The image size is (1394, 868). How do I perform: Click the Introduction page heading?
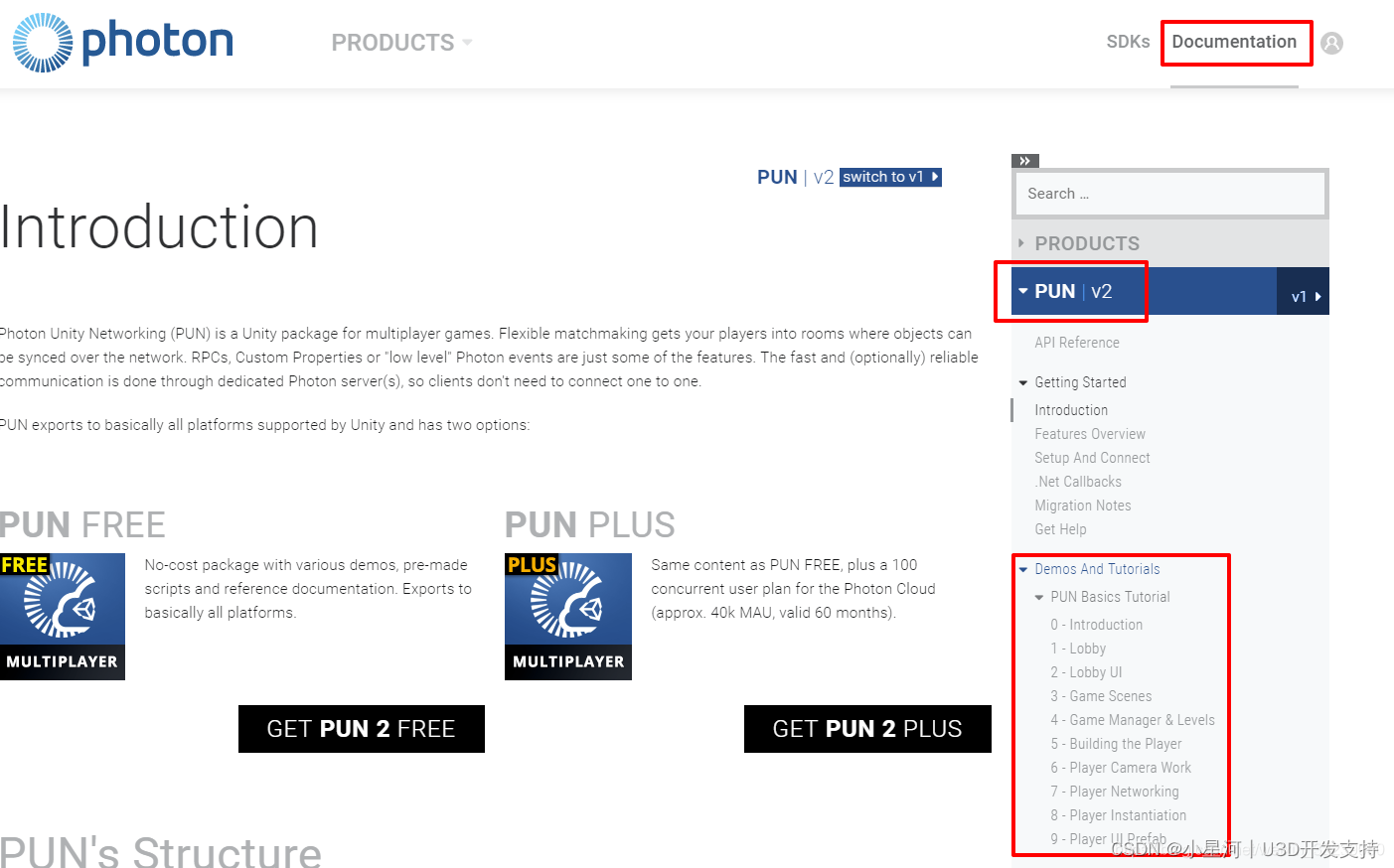(x=159, y=227)
